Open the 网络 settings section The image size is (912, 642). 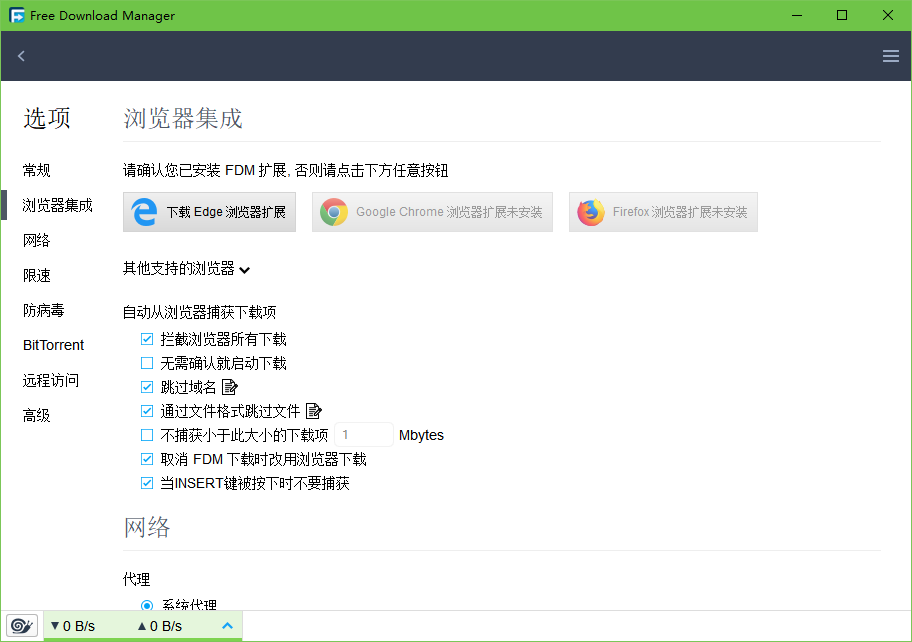36,240
